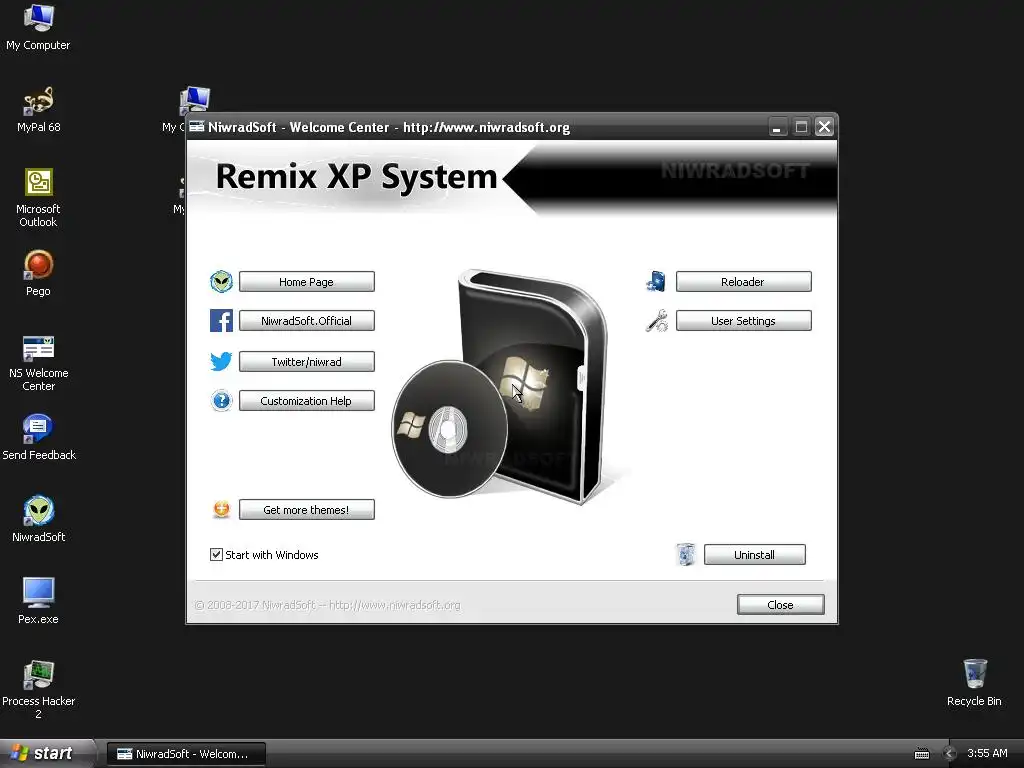Select the NiwradSoft alien desktop icon
Screen dimensions: 1024x768
(39, 519)
